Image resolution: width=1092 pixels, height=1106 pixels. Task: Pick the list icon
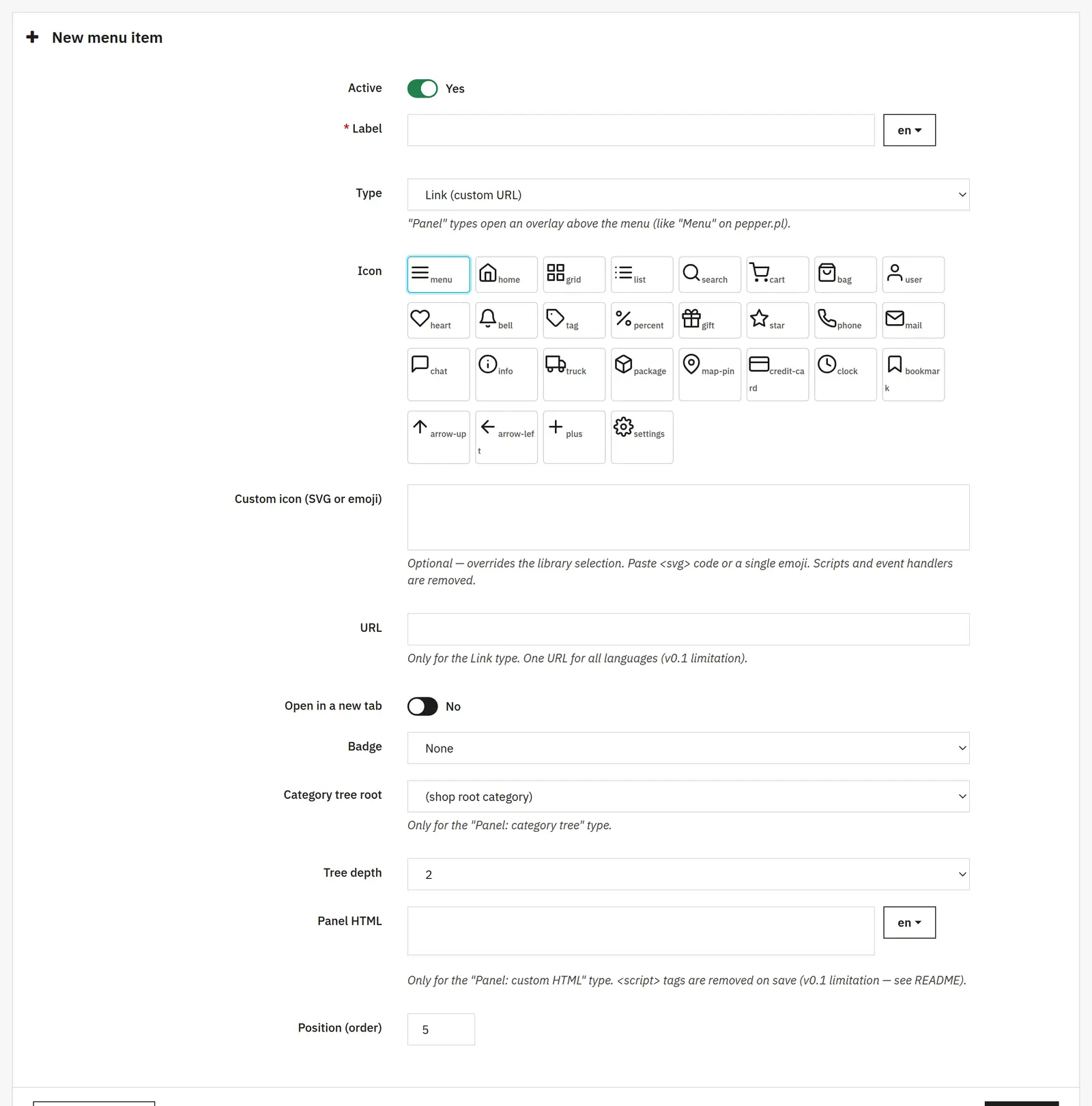click(642, 274)
